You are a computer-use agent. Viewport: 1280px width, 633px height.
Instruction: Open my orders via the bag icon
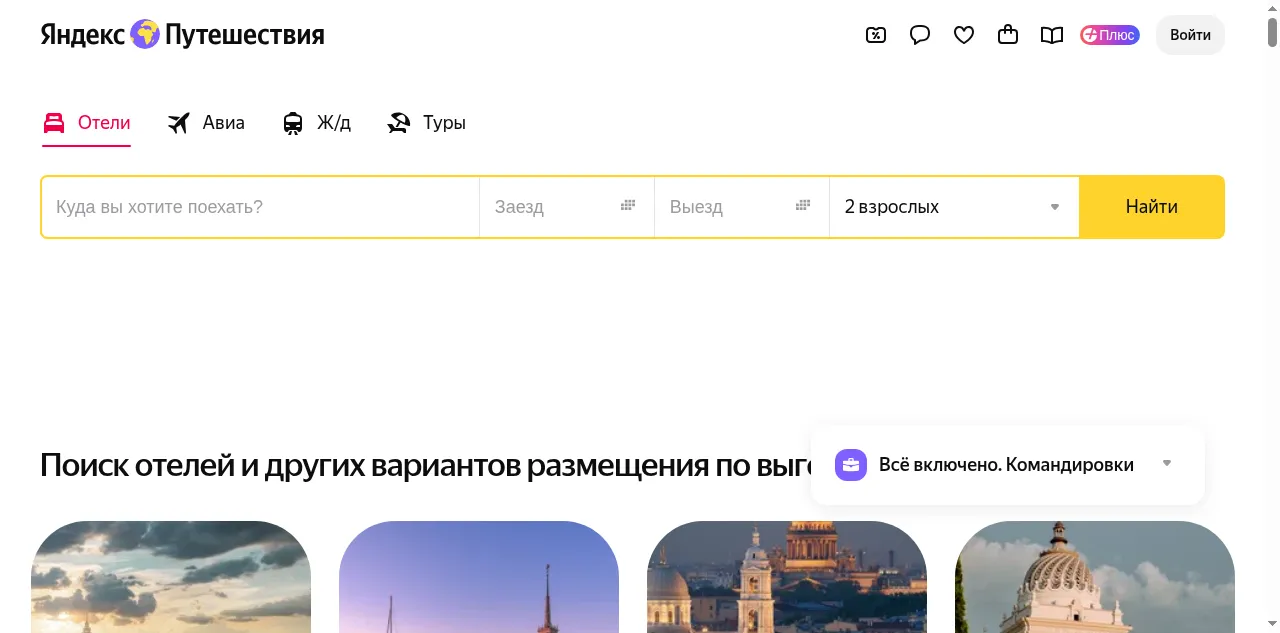pyautogui.click(x=1008, y=35)
